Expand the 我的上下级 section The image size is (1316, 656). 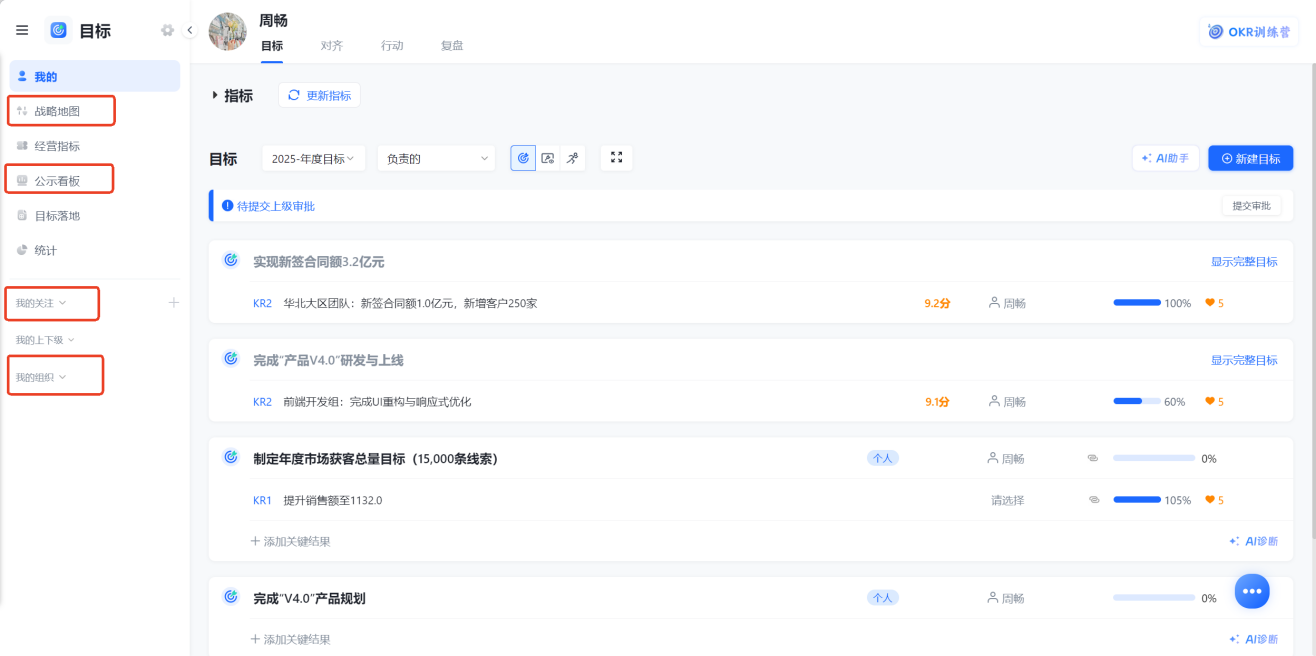[x=45, y=340]
